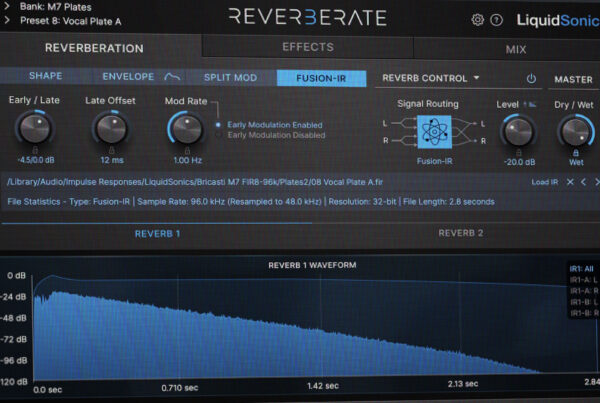Click the Level knob
The width and height of the screenshot is (600, 403).
pos(518,132)
